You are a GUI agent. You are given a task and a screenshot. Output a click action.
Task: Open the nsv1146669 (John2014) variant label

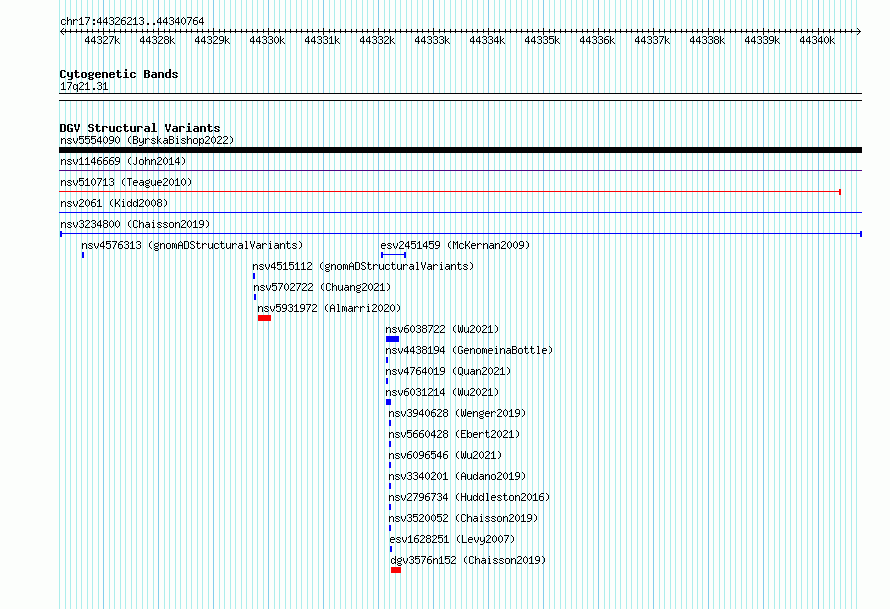(123, 161)
